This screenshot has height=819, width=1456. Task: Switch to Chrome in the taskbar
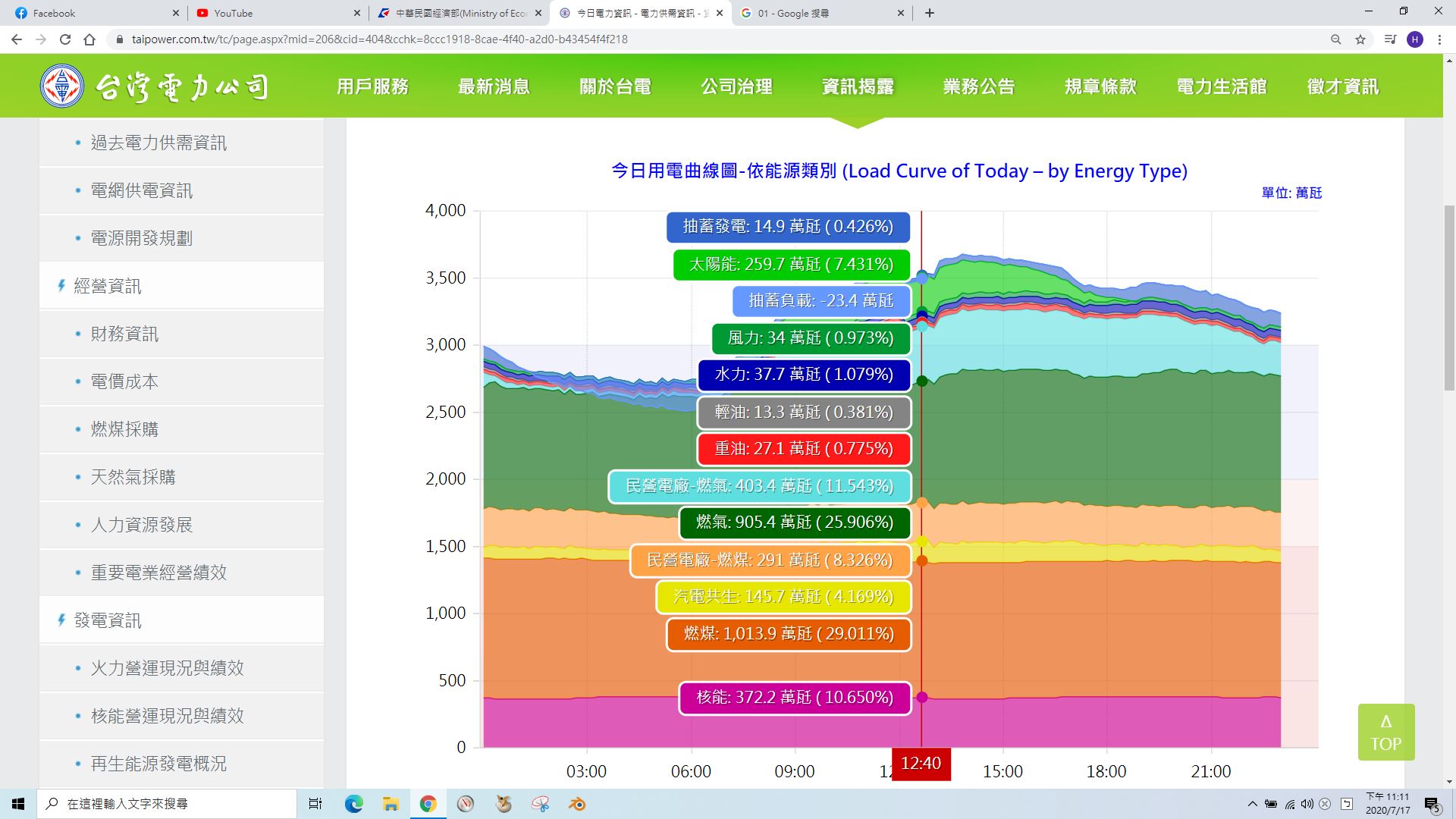tap(428, 804)
